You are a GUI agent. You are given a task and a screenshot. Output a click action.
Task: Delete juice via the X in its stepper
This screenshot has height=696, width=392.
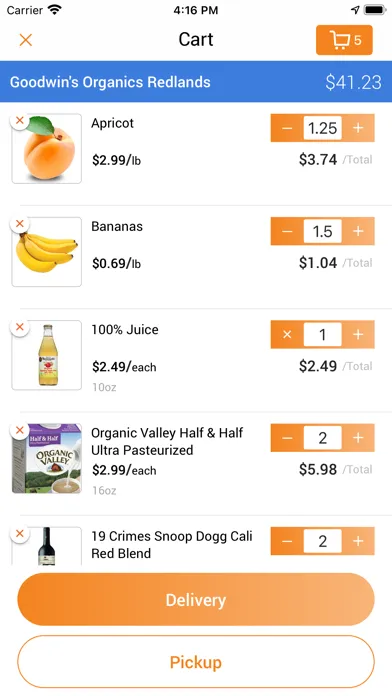[287, 334]
